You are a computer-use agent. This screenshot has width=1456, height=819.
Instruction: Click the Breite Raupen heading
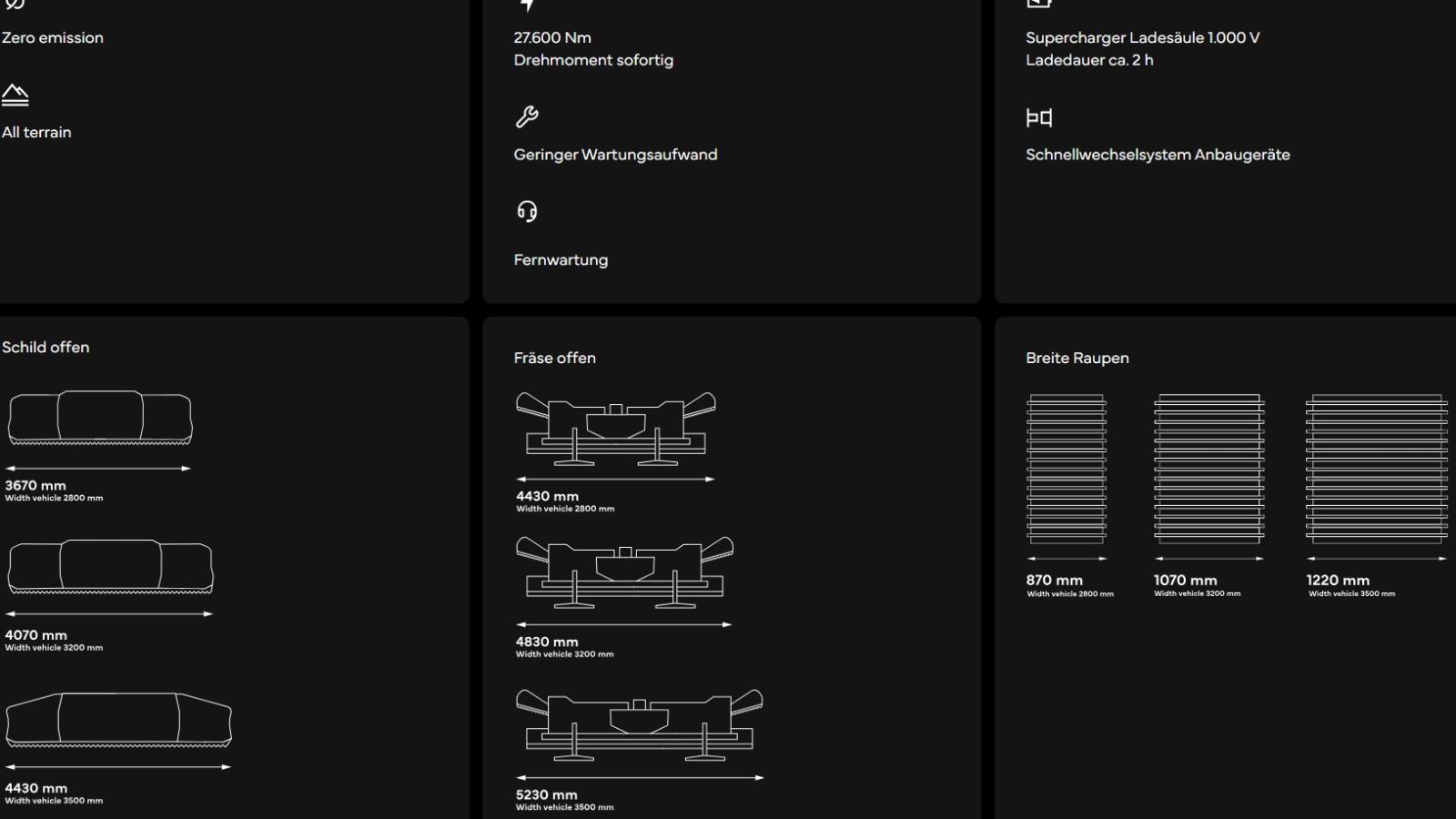[1077, 359]
